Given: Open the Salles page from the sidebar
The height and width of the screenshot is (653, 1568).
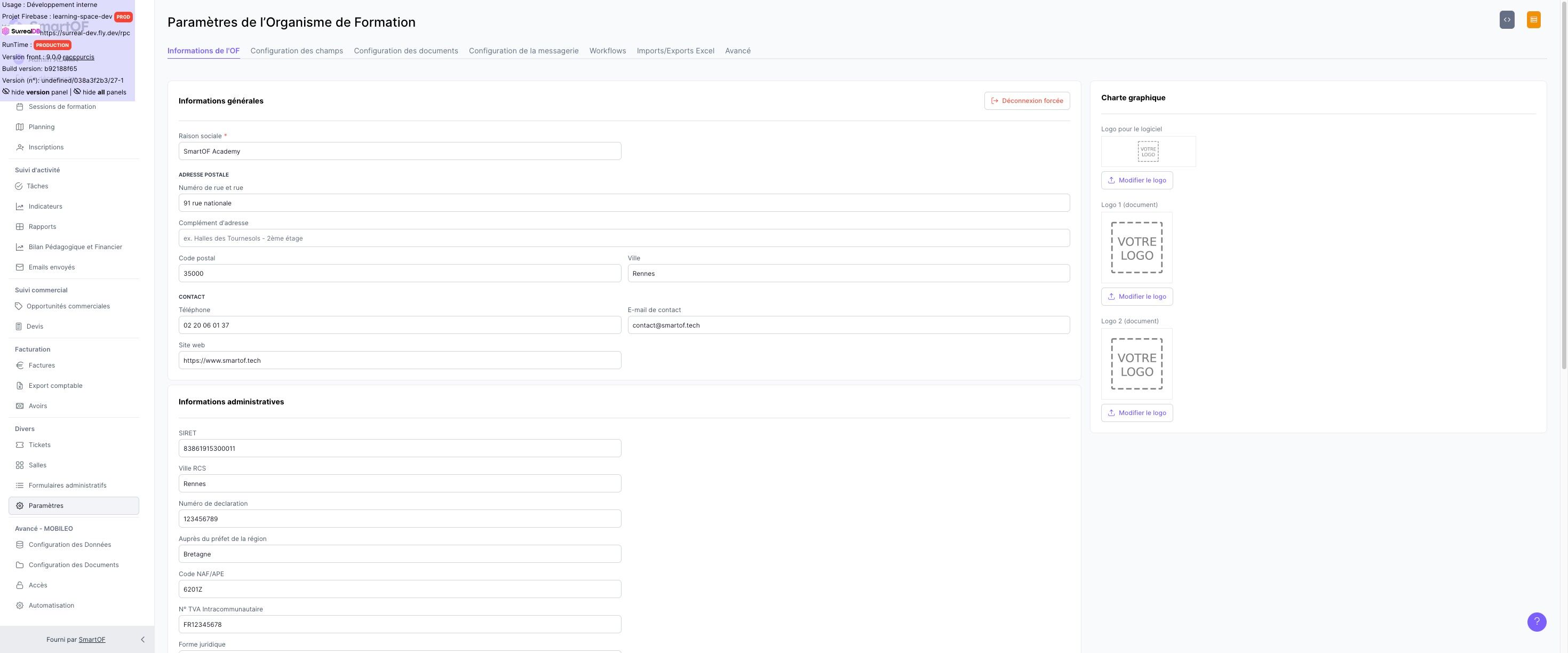Looking at the screenshot, I should tap(37, 465).
